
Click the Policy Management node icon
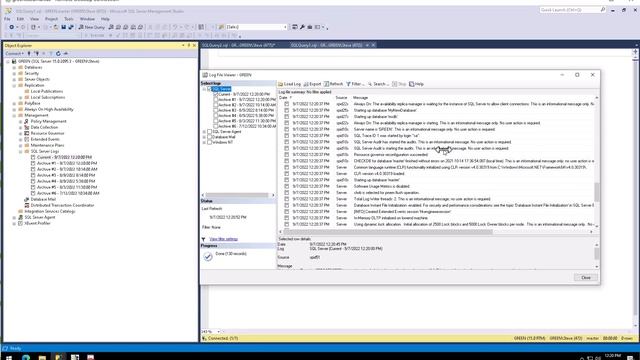coord(27,121)
